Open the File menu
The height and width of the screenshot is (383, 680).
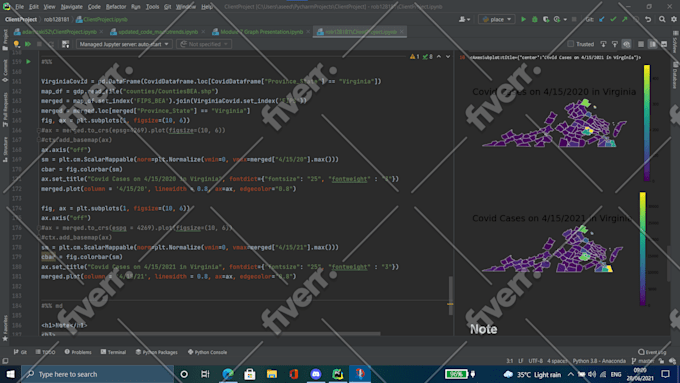point(20,7)
